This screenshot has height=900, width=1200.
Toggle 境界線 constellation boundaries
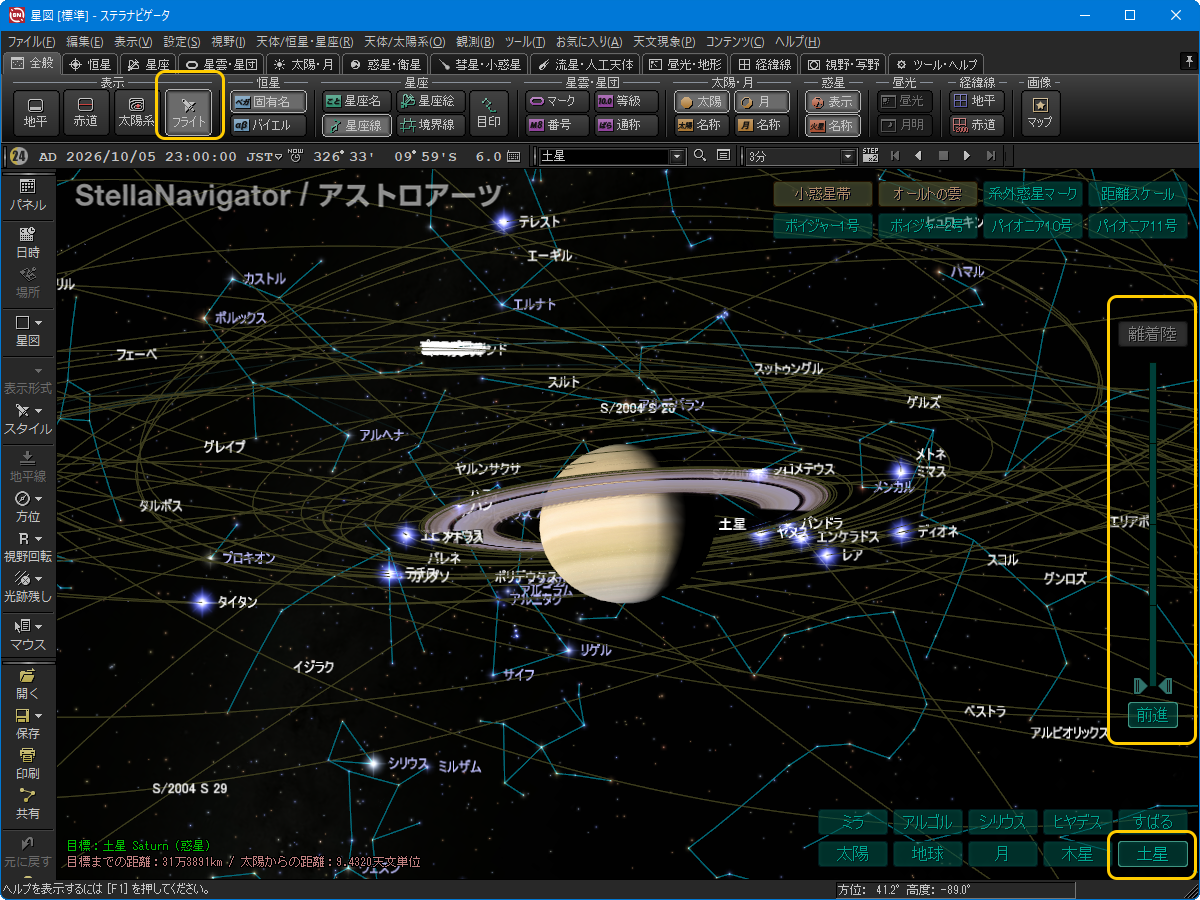[x=430, y=125]
